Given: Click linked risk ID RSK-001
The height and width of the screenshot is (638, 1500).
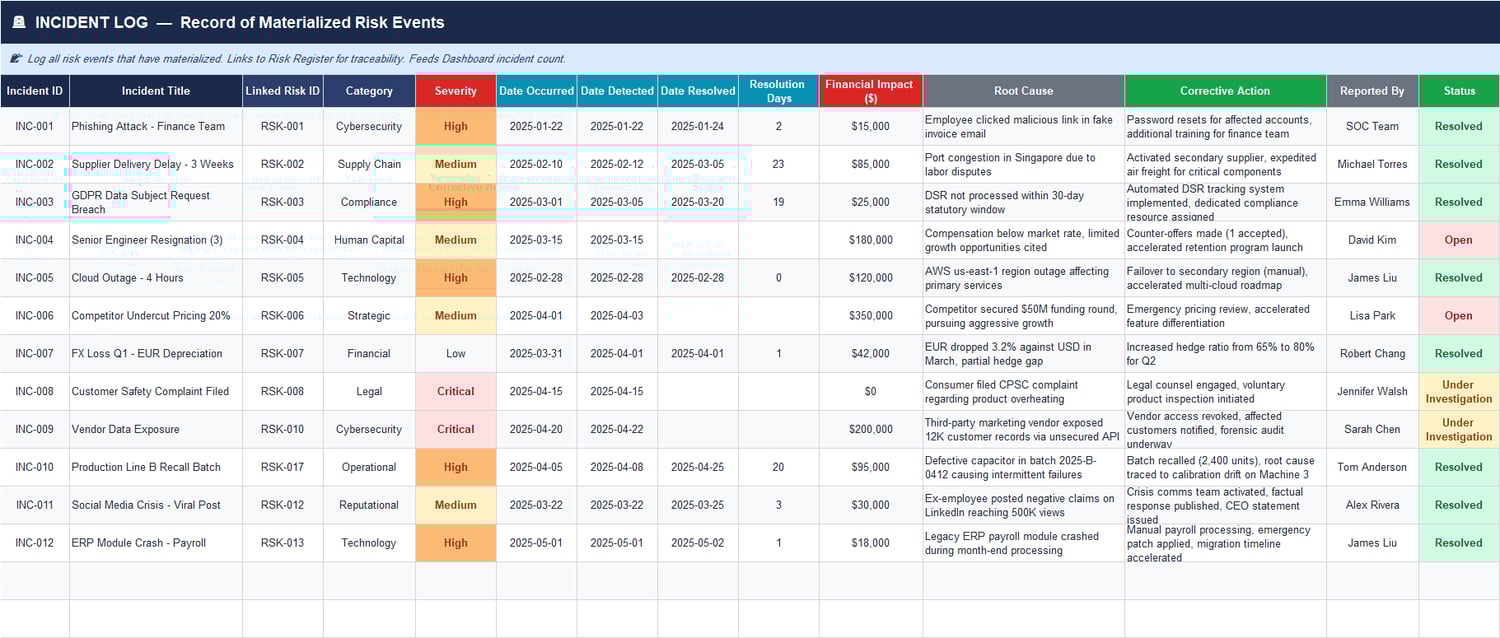Looking at the screenshot, I should 283,126.
